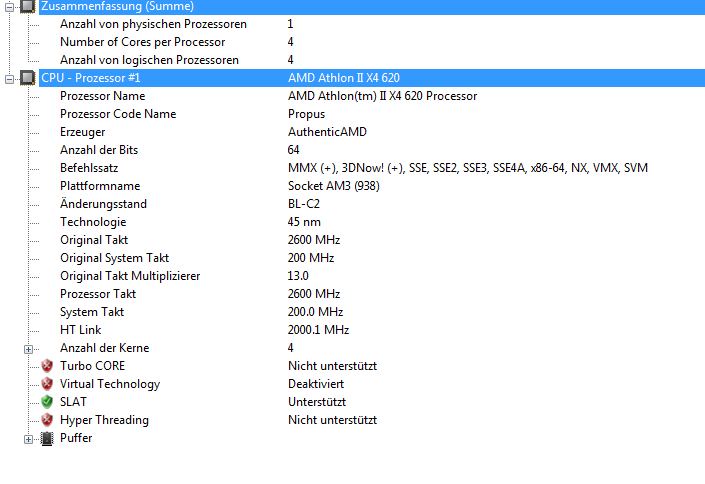Click the 13.0 multiplier value
The height and width of the screenshot is (484, 705).
pos(298,276)
